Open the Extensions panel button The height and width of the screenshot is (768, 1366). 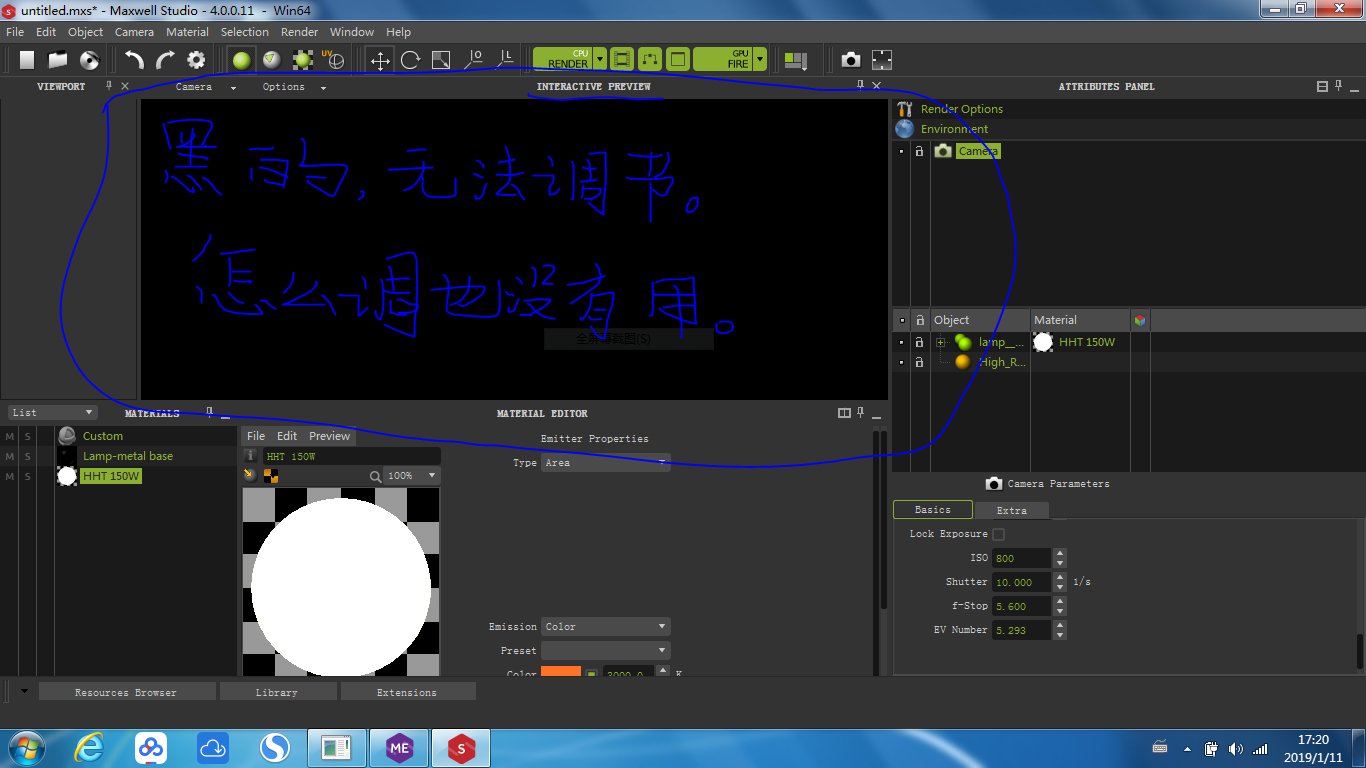[x=407, y=692]
